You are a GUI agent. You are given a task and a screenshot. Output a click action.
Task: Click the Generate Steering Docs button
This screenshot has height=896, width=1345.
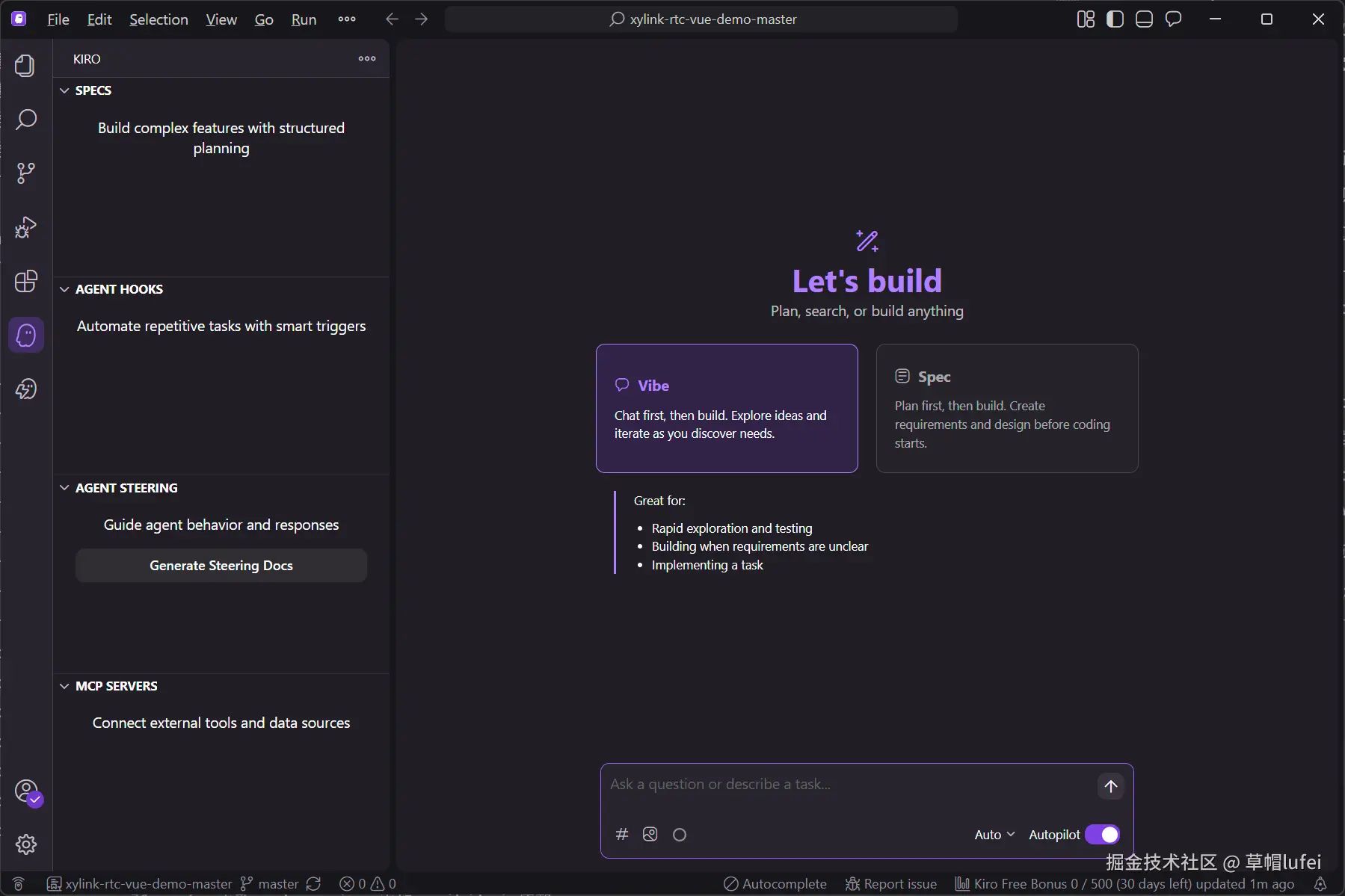221,566
